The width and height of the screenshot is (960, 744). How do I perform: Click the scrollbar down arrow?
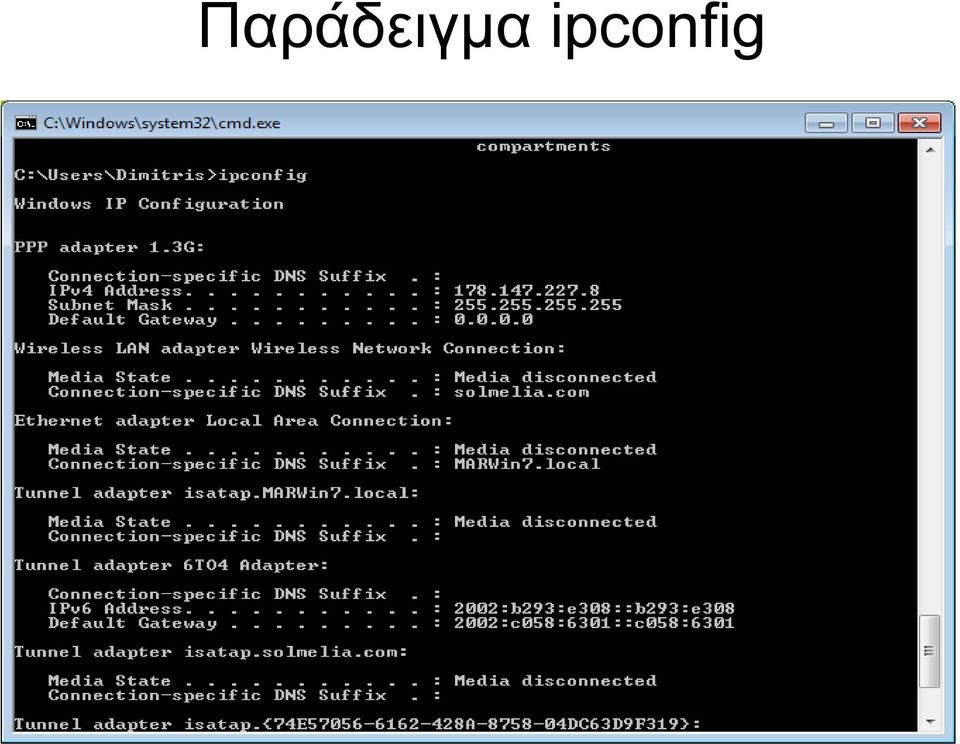coord(930,723)
